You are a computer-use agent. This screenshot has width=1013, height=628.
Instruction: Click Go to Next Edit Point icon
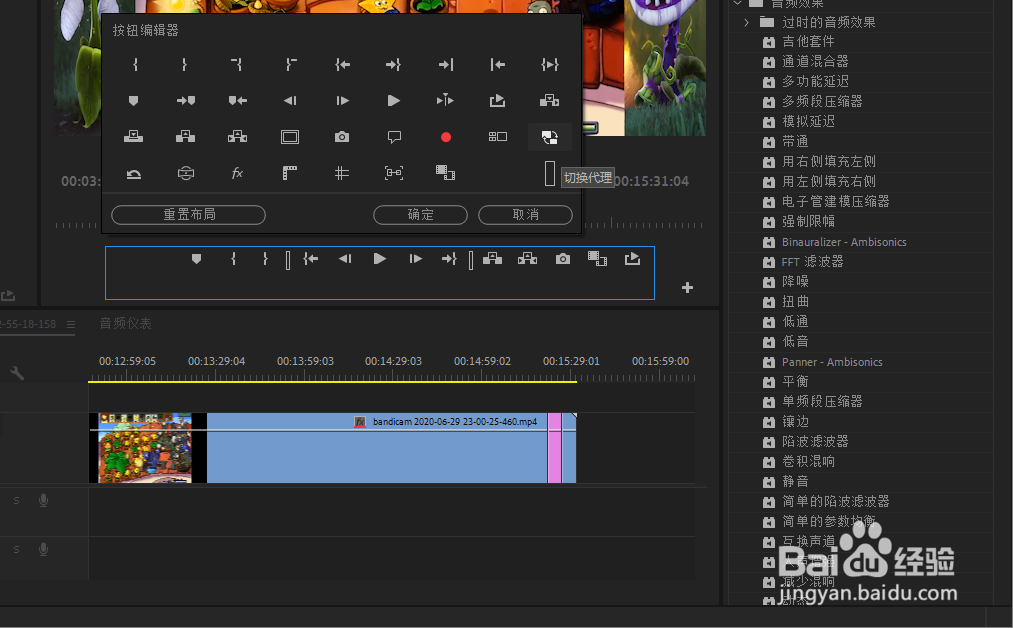(x=446, y=65)
